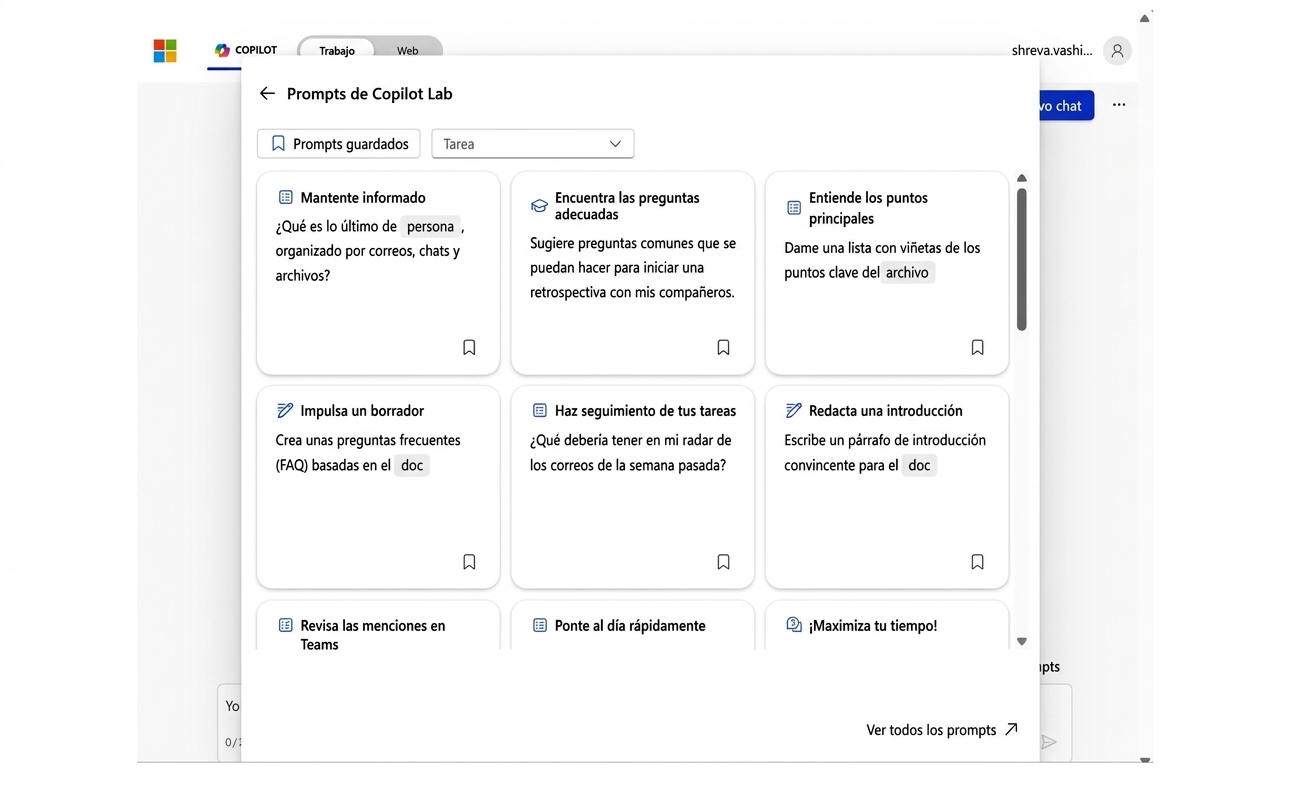Click the archivo placeholder chip
This screenshot has width=1304, height=800.
click(x=907, y=273)
